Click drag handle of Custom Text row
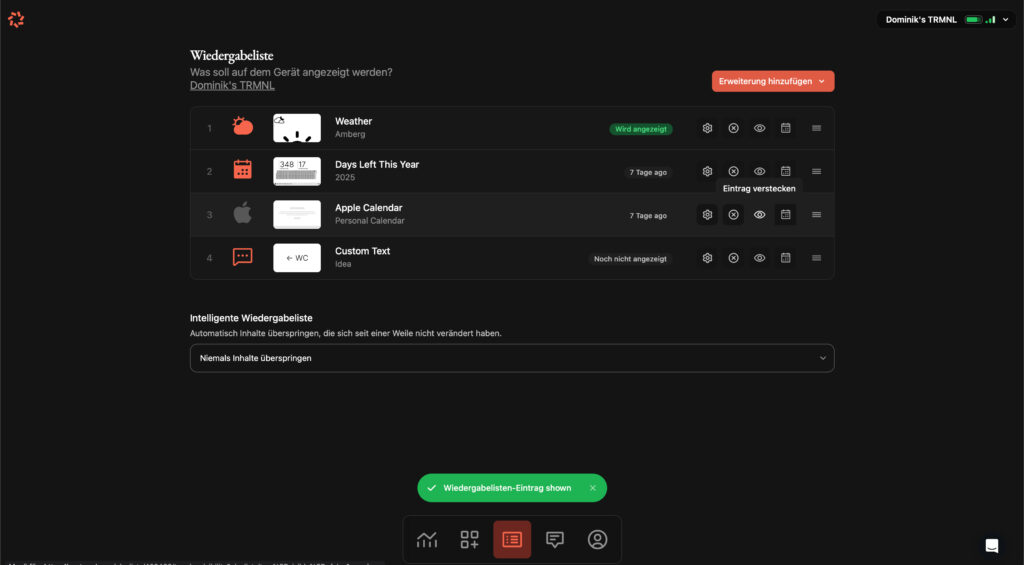This screenshot has height=565, width=1024. [816, 258]
